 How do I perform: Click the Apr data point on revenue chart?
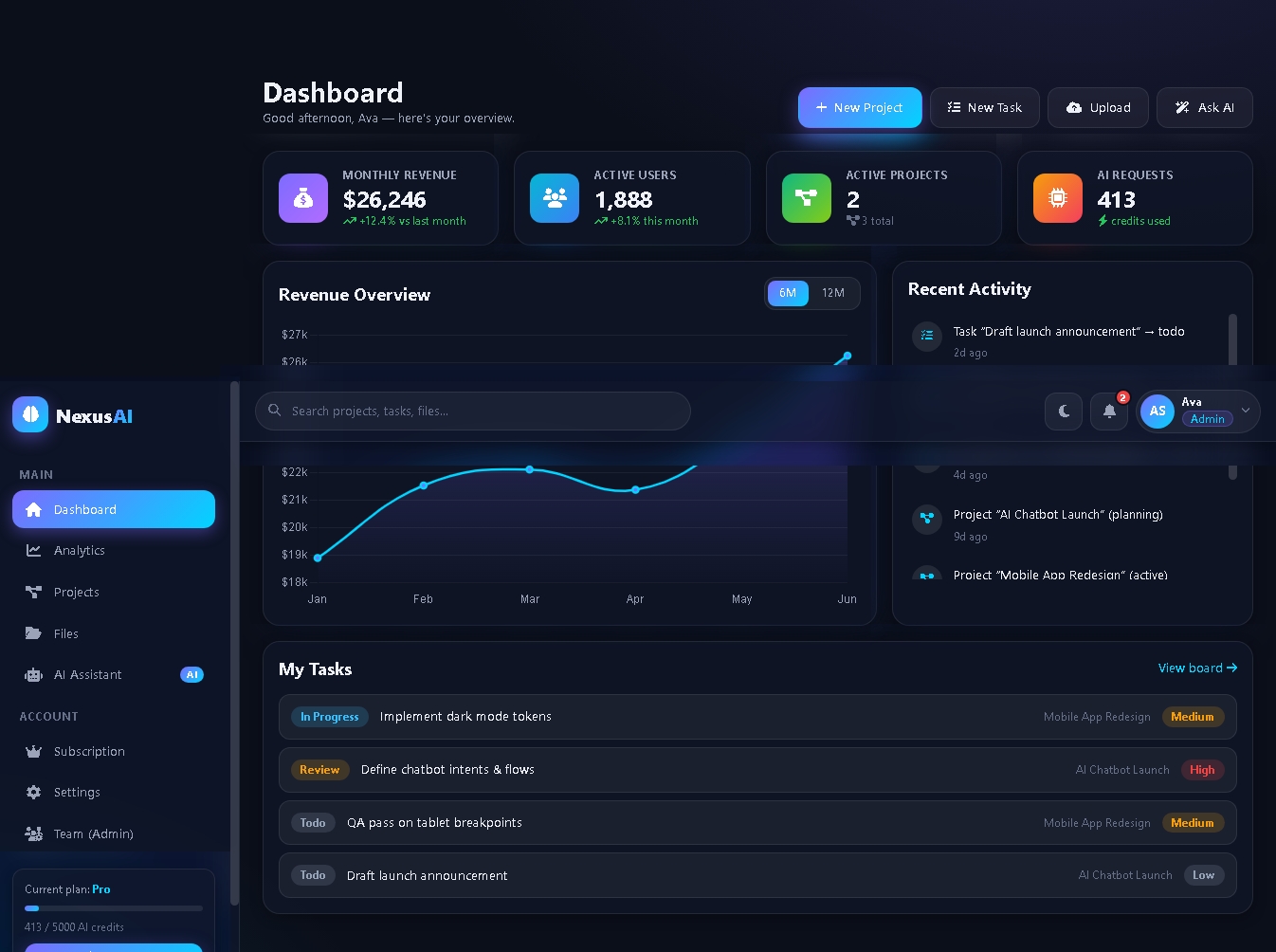click(635, 490)
